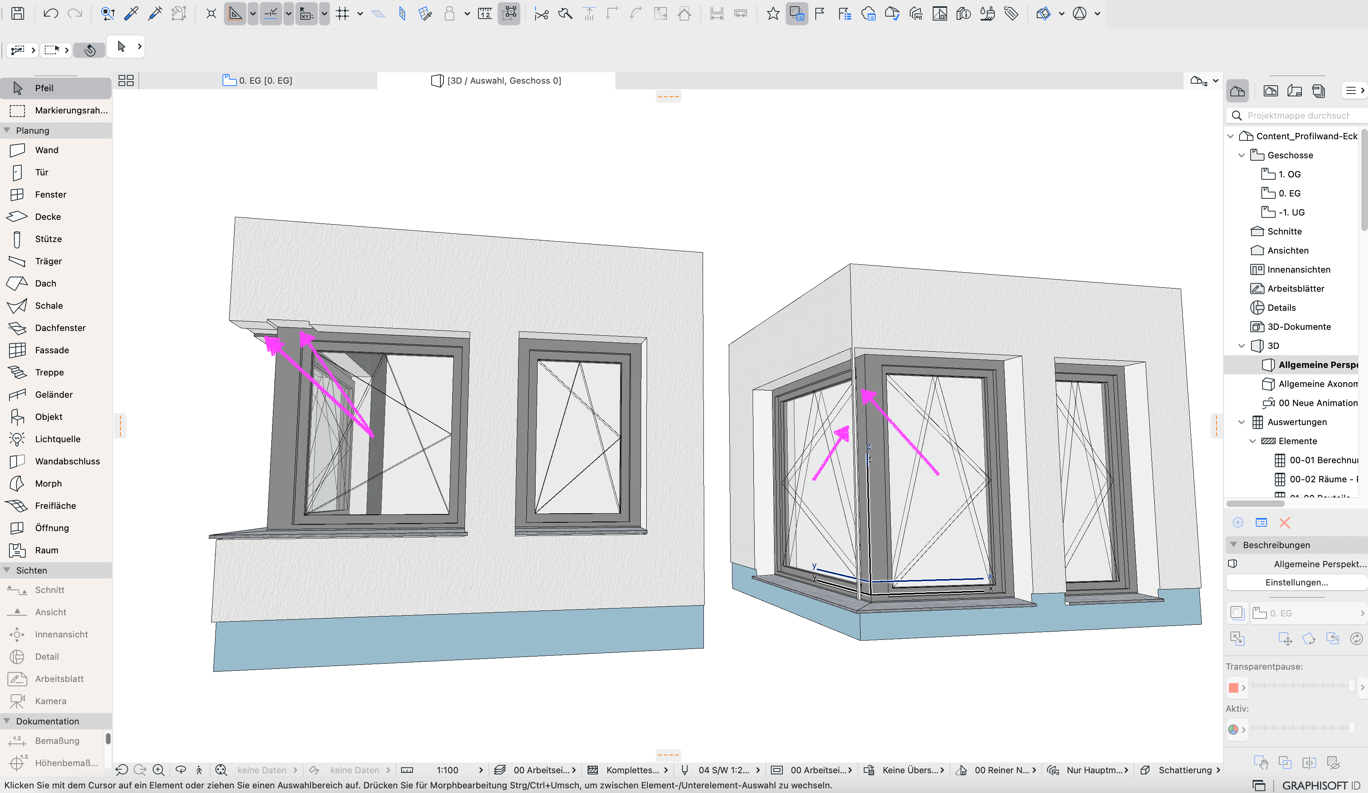
Task: Collapse the Geschosse tree node
Action: pyautogui.click(x=1242, y=155)
